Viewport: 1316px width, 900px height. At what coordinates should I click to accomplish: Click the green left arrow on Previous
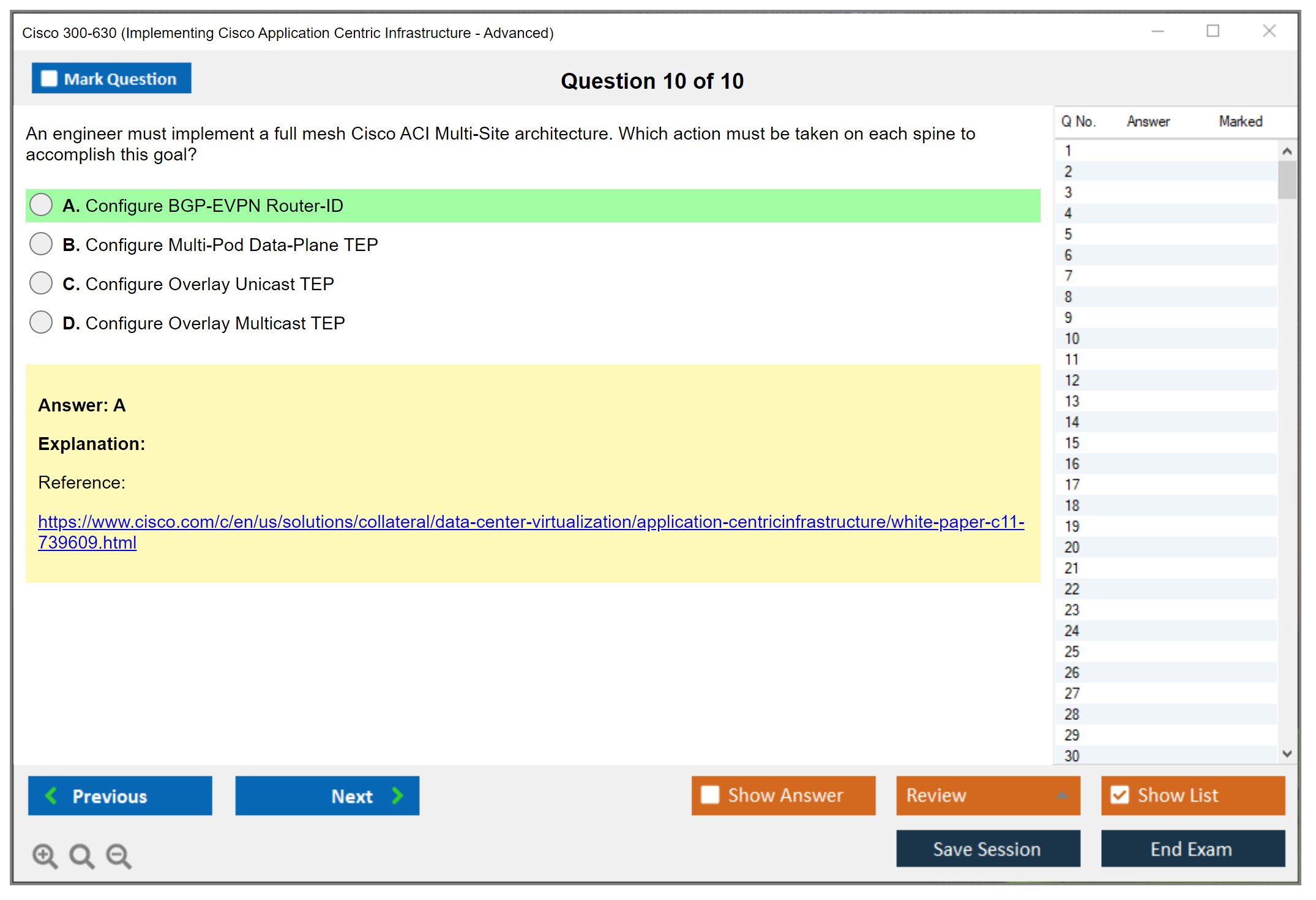click(x=51, y=795)
